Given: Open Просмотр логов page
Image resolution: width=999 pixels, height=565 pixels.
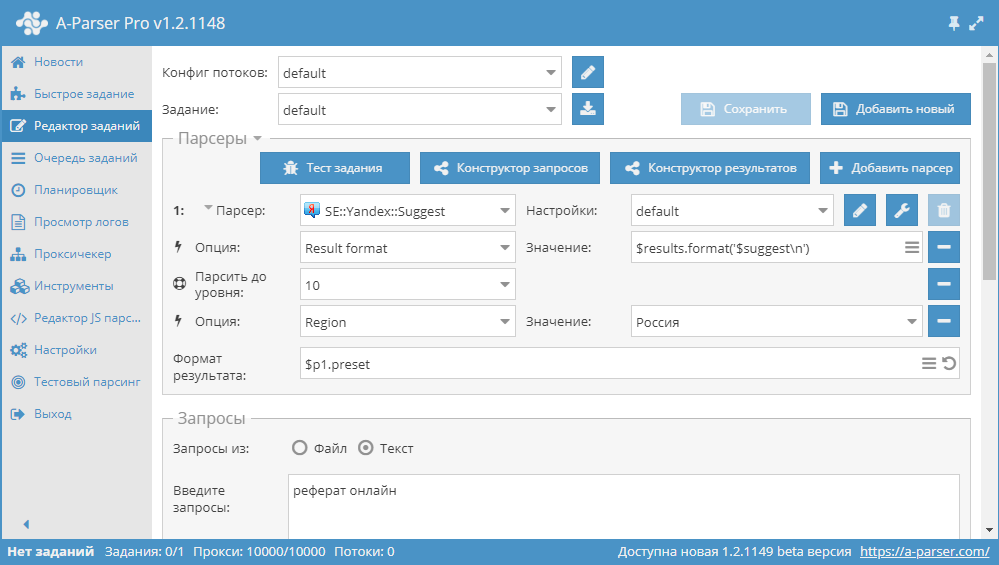Looking at the screenshot, I should coord(76,222).
